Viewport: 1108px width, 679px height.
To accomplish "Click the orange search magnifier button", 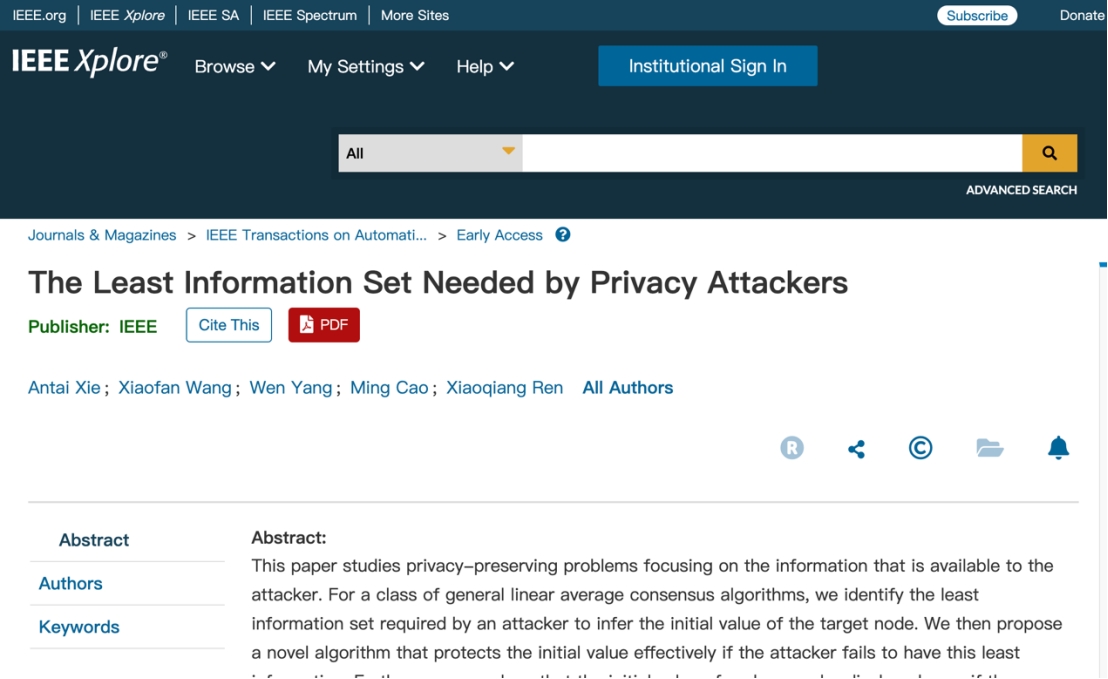I will (1049, 153).
